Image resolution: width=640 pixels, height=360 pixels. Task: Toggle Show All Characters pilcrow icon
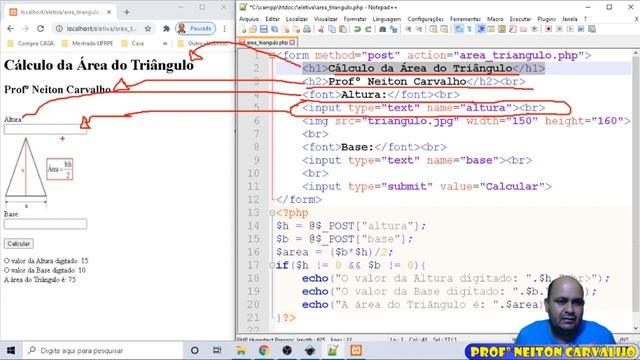coord(469,29)
